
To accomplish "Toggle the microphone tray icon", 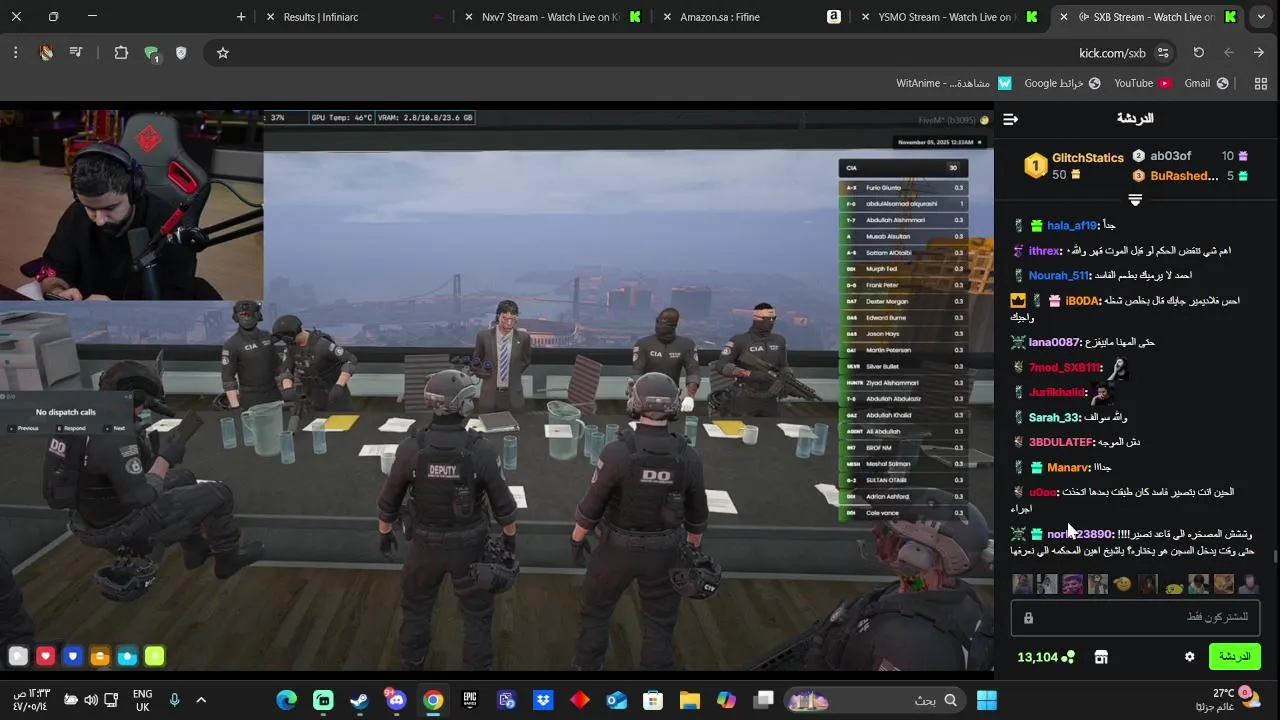I will [x=175, y=700].
